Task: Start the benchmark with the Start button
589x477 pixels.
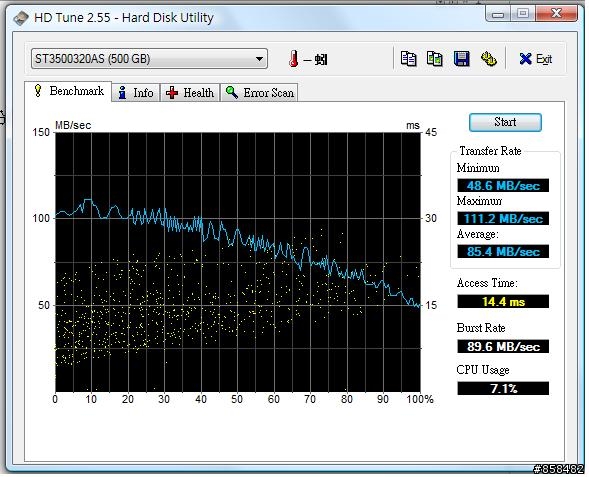Action: (x=505, y=122)
